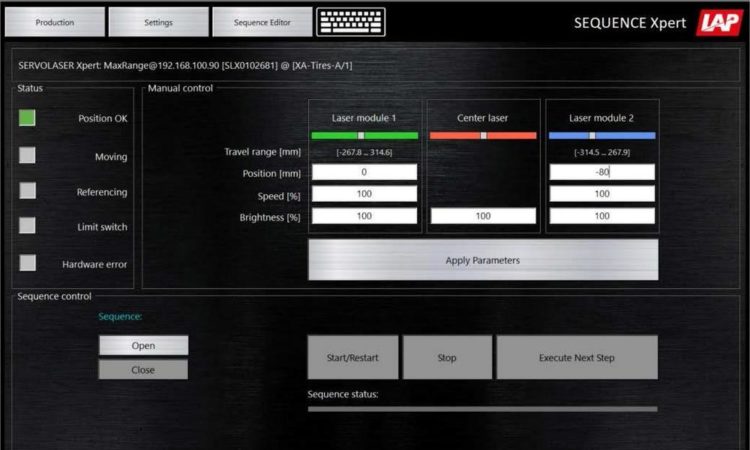Stop the running sequence
The height and width of the screenshot is (450, 750).
click(x=447, y=357)
